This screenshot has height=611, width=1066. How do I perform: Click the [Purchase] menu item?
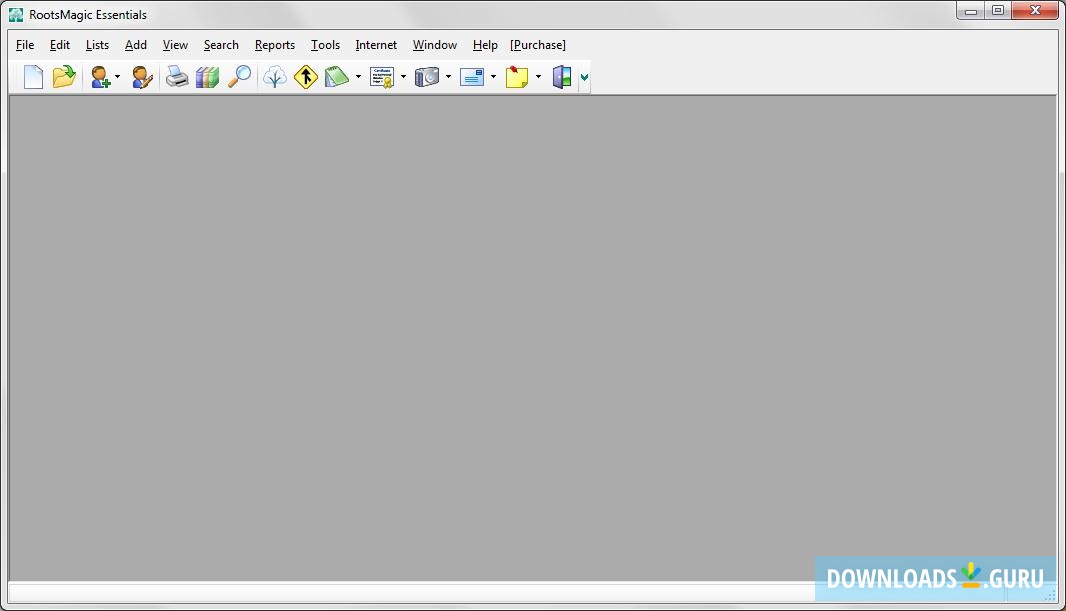(538, 45)
